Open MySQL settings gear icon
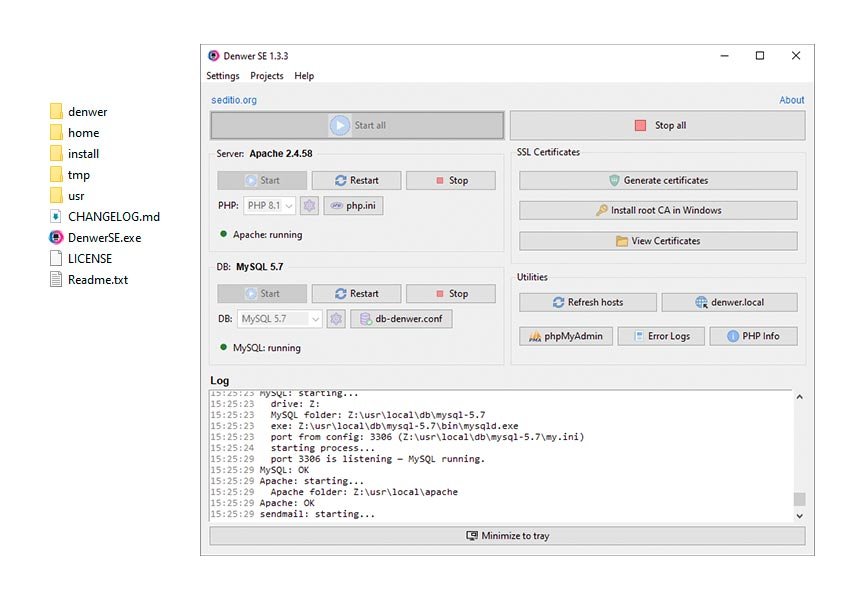Image resolution: width=865 pixels, height=600 pixels. (336, 319)
